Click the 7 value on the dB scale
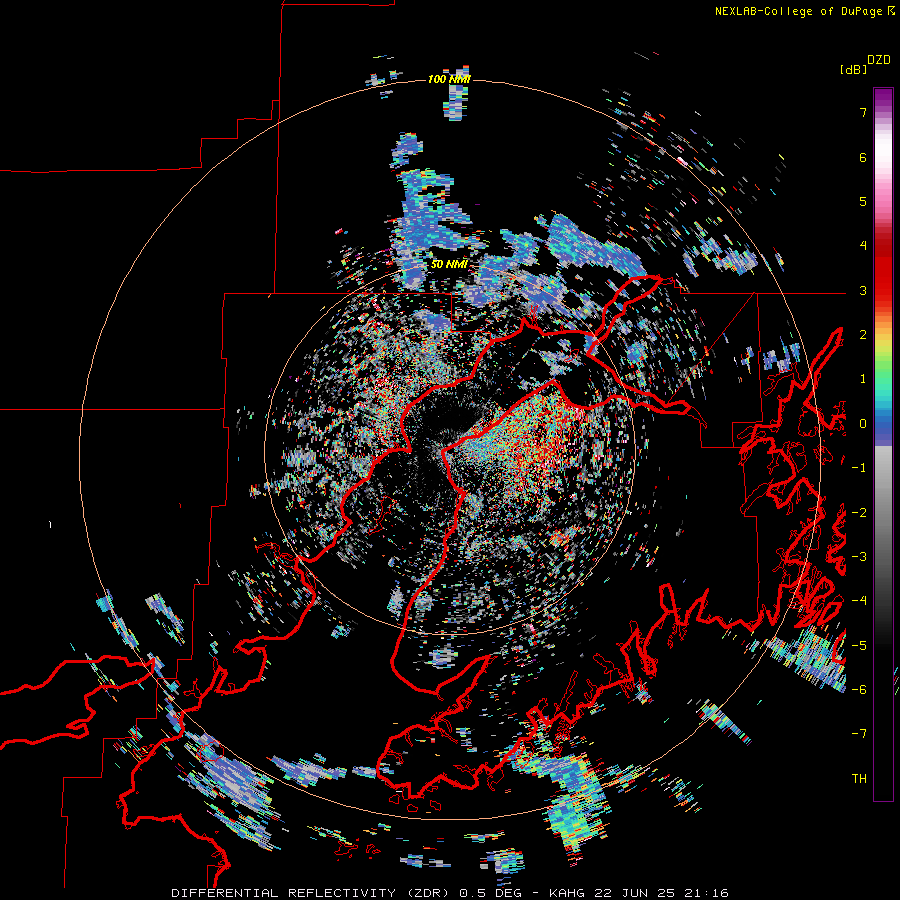Screen dimensions: 900x900 (x=863, y=113)
